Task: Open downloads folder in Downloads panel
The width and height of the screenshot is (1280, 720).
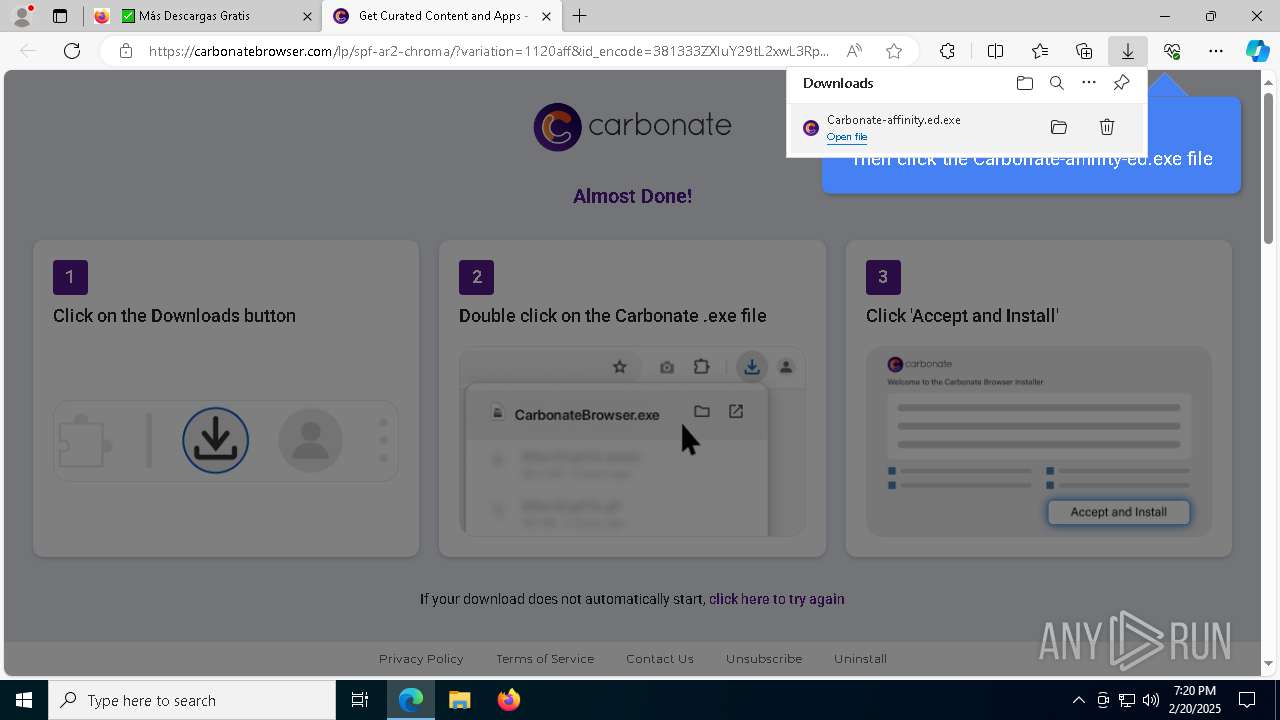Action: pos(1025,83)
